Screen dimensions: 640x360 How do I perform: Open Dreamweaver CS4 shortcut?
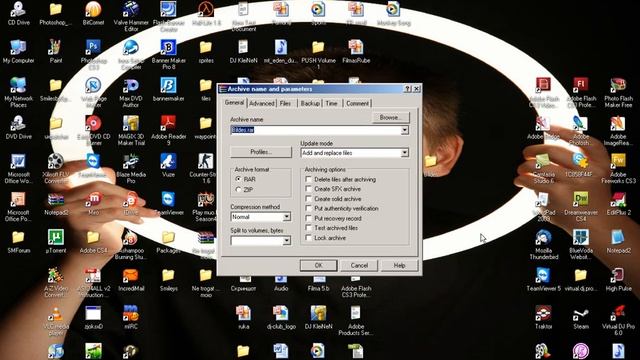tap(581, 206)
